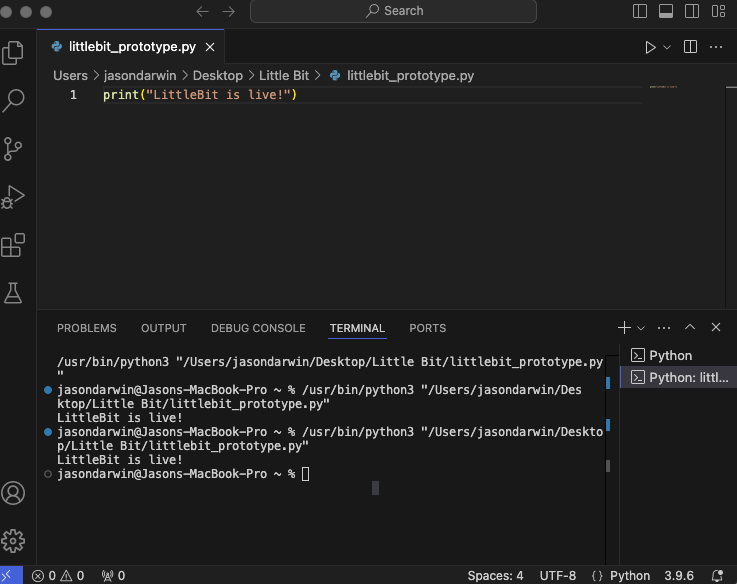
Task: Click the notifications bell in status bar
Action: click(717, 576)
